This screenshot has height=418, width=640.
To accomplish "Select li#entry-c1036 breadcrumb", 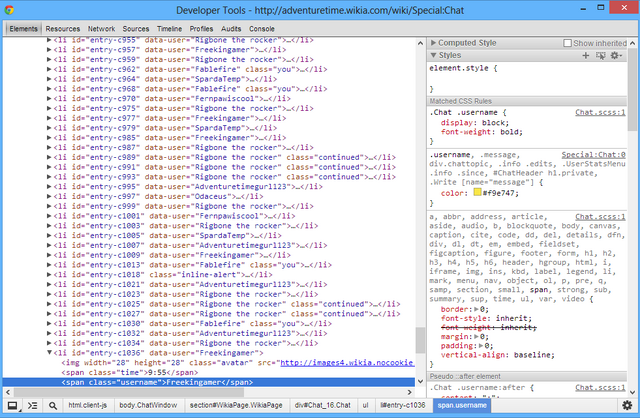I will (x=402, y=405).
